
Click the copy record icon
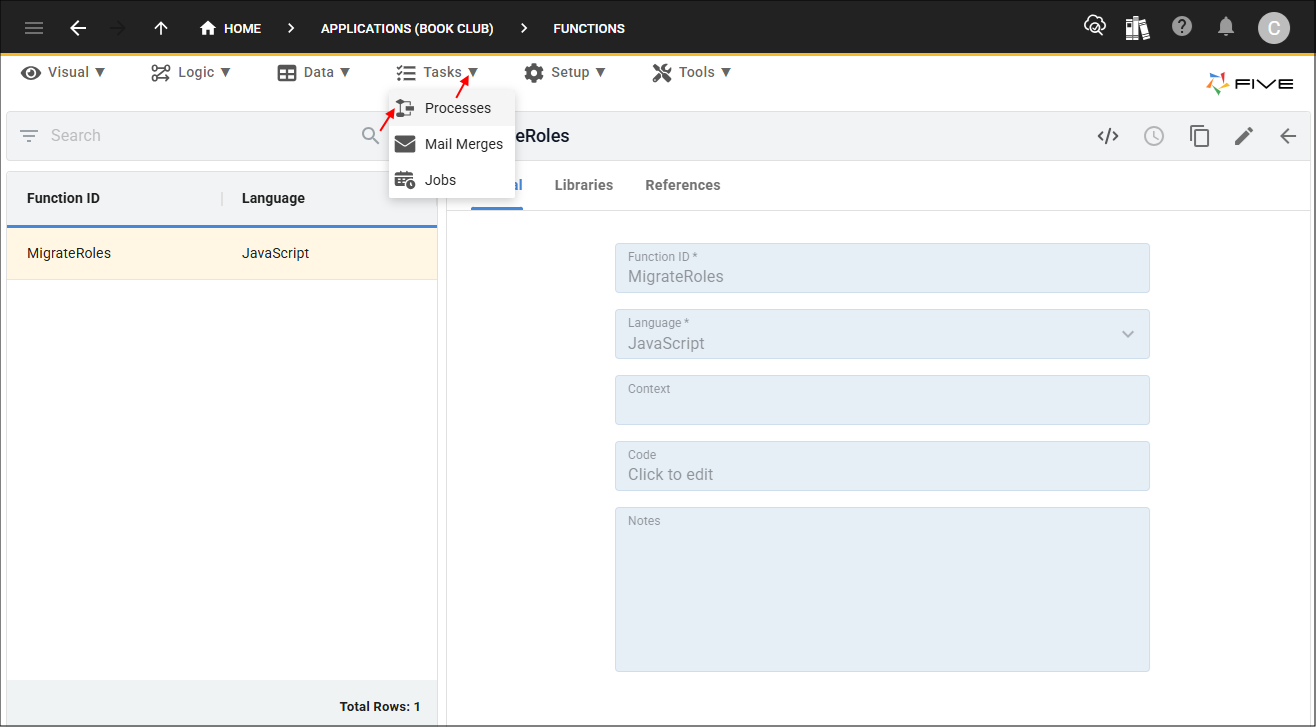pos(1199,136)
